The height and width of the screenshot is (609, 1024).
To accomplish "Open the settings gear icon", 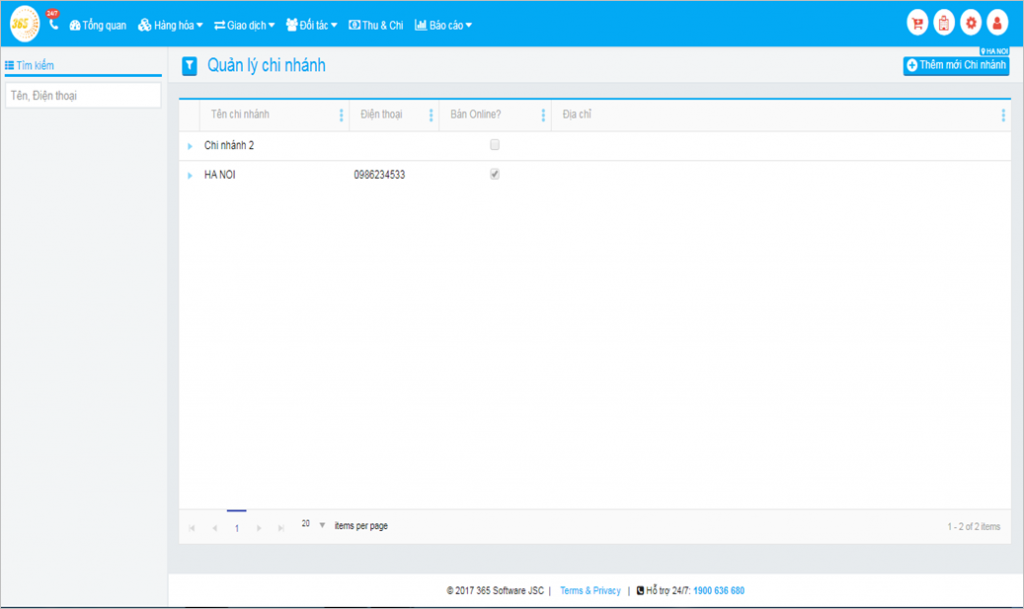I will point(970,23).
